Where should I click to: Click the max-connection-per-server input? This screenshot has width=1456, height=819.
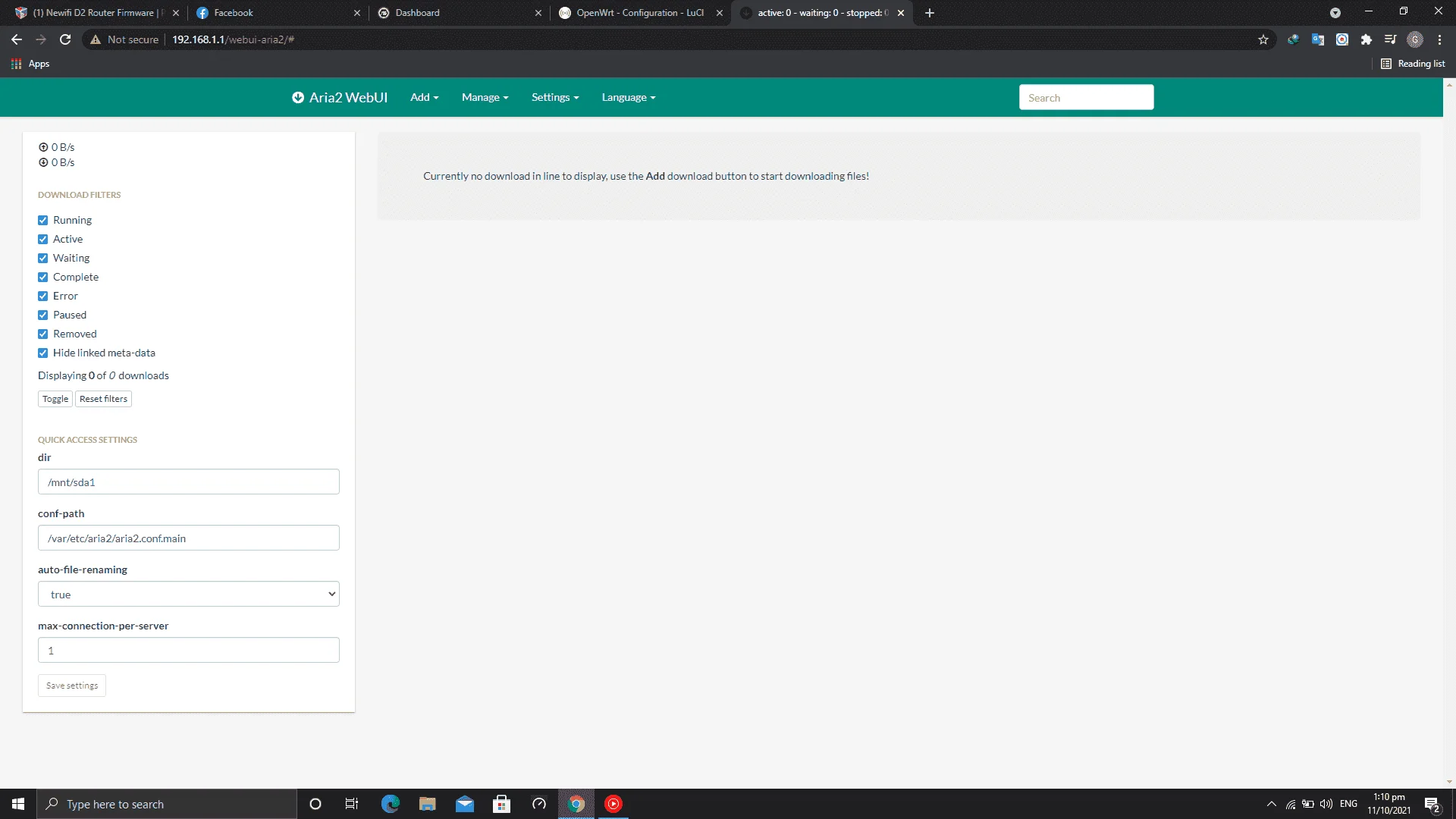tap(189, 650)
